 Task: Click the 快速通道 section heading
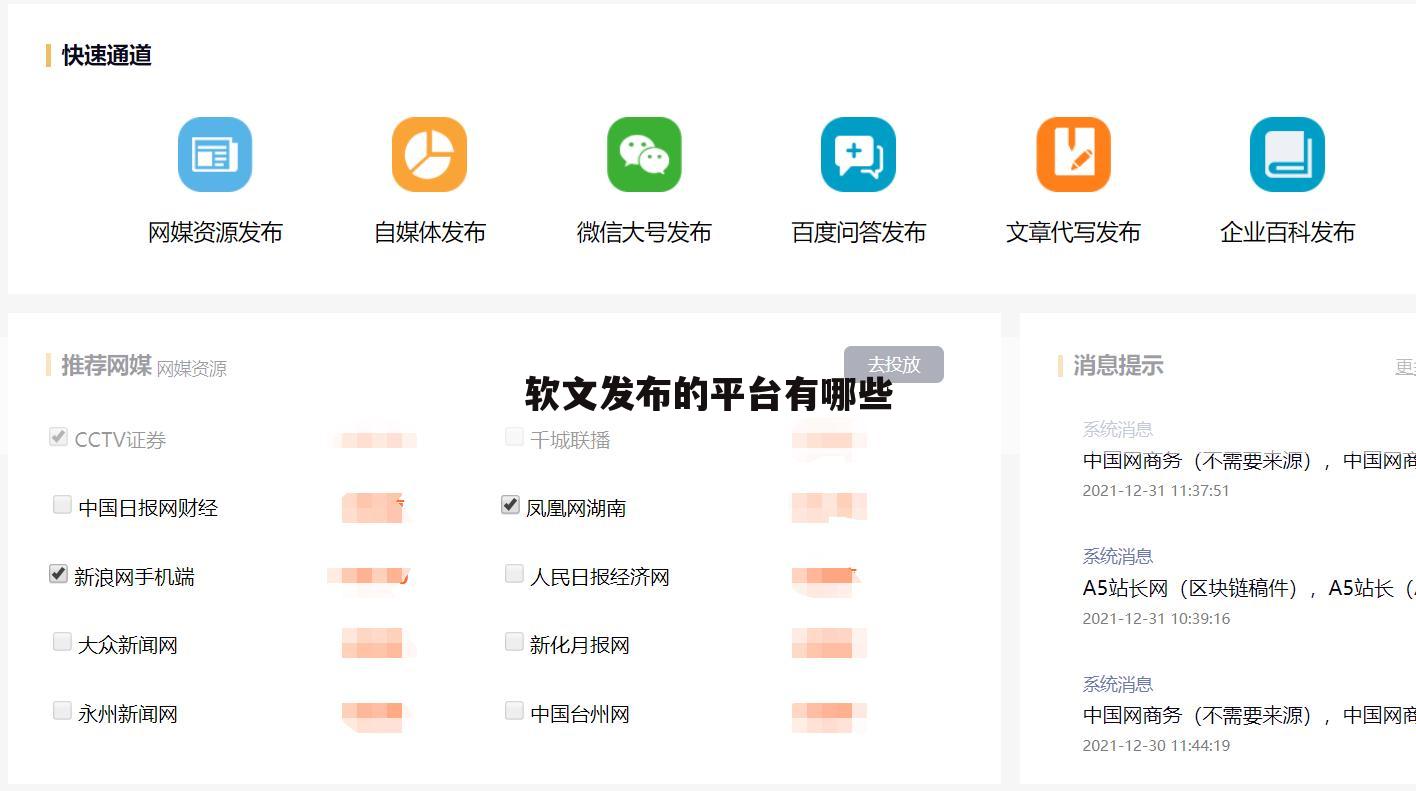105,56
